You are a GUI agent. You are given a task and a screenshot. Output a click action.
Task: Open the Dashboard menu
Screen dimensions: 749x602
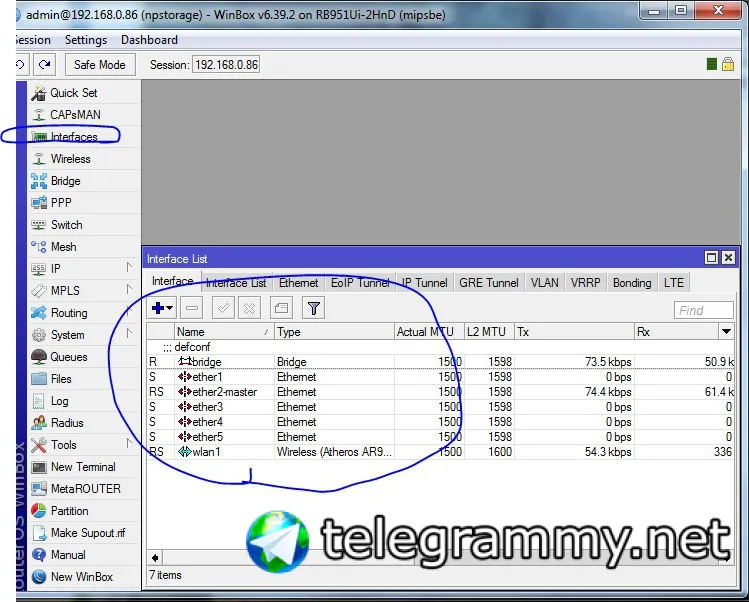pos(149,40)
